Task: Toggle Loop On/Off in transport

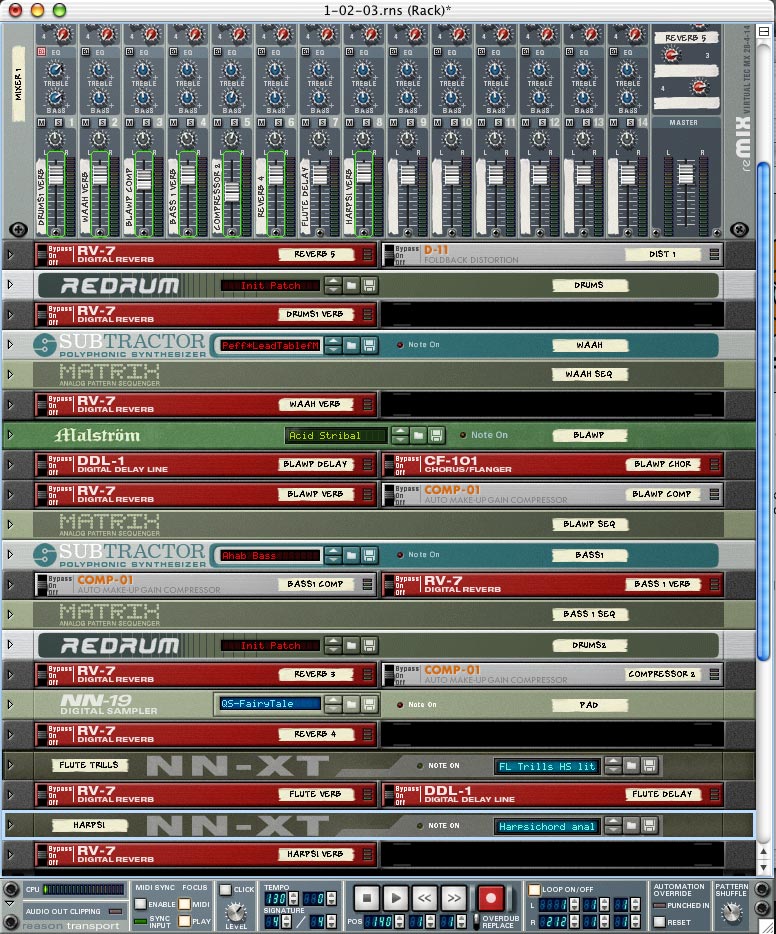Action: (x=534, y=889)
